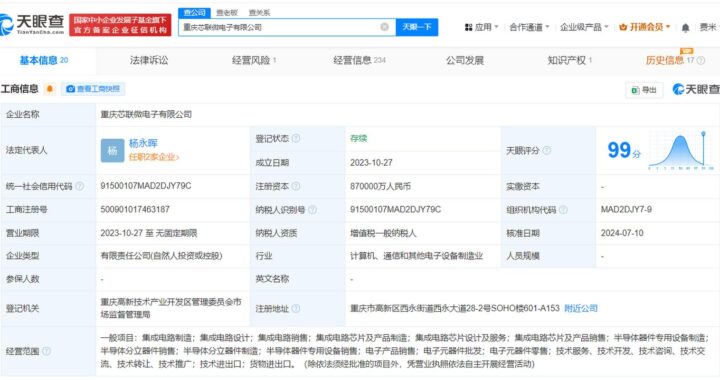Open the 应用 dropdown menu
The image size is (720, 380).
pos(481,28)
